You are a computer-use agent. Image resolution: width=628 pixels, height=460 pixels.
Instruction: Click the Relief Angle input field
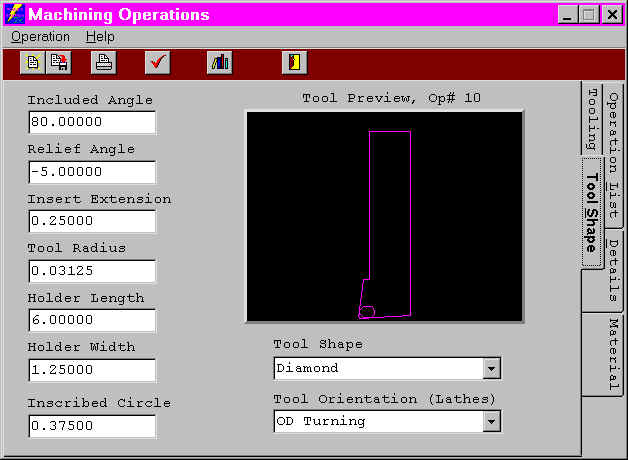92,172
